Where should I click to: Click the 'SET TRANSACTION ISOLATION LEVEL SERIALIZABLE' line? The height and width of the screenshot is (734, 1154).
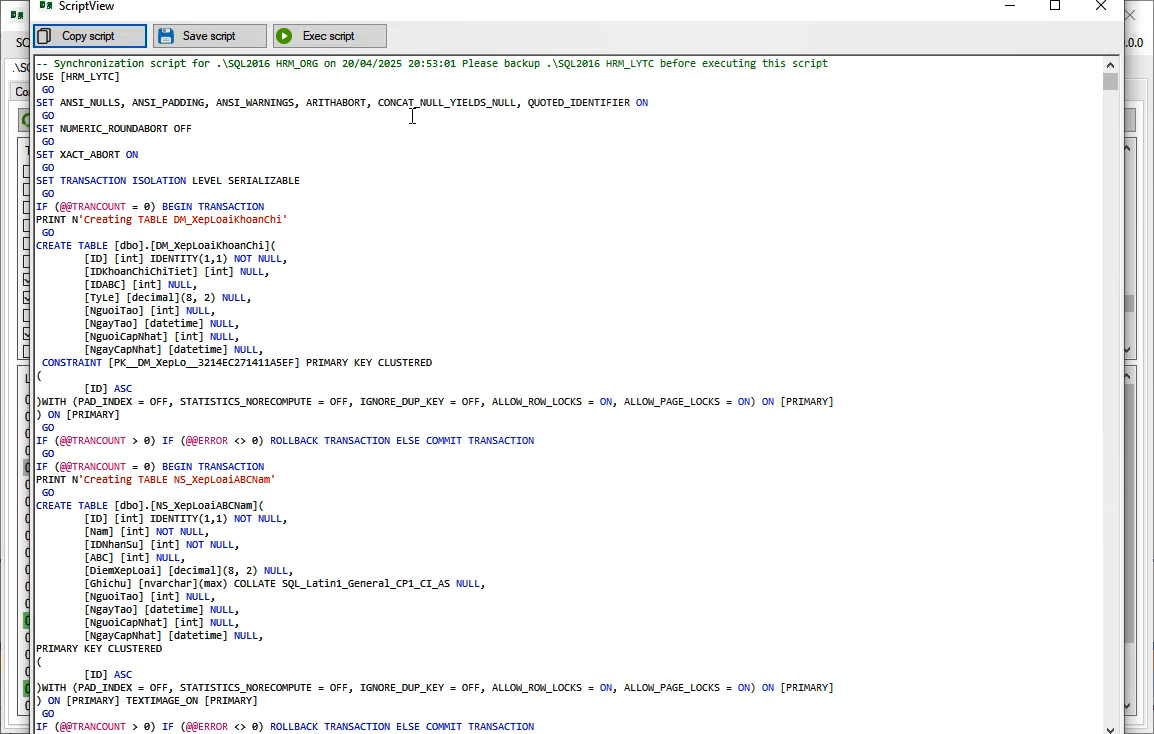tap(168, 180)
